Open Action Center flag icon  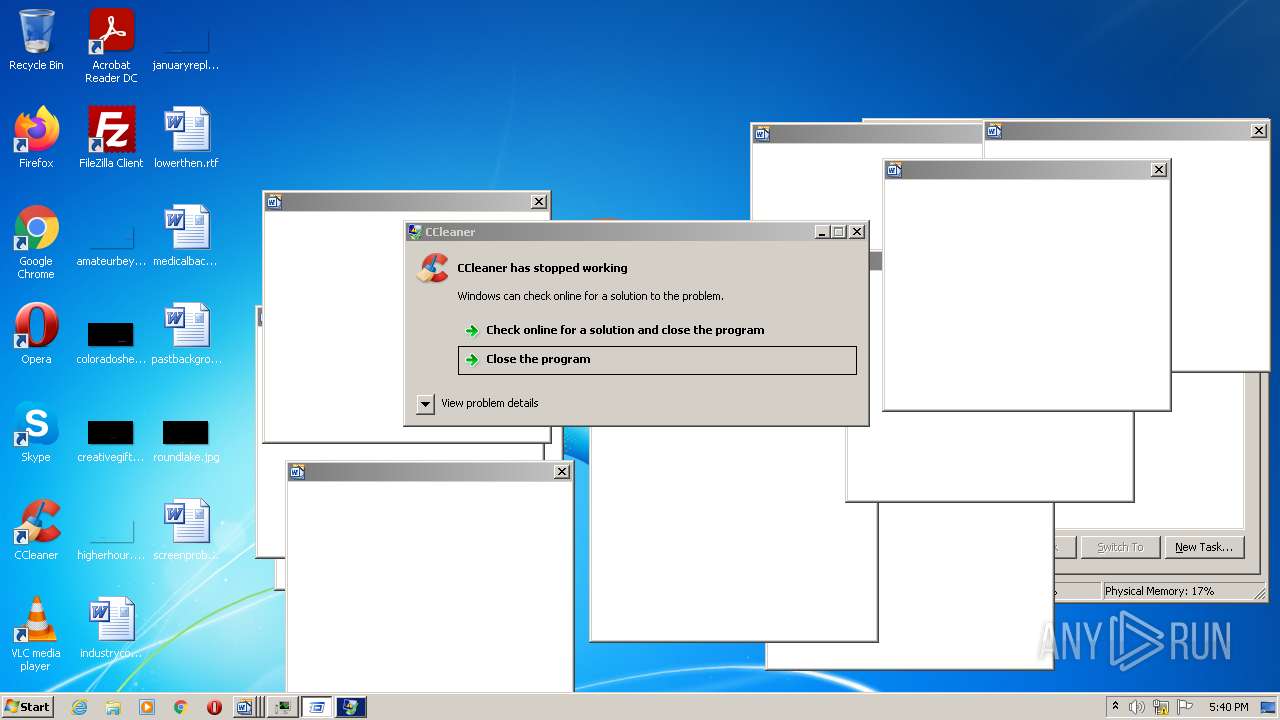(x=1184, y=707)
